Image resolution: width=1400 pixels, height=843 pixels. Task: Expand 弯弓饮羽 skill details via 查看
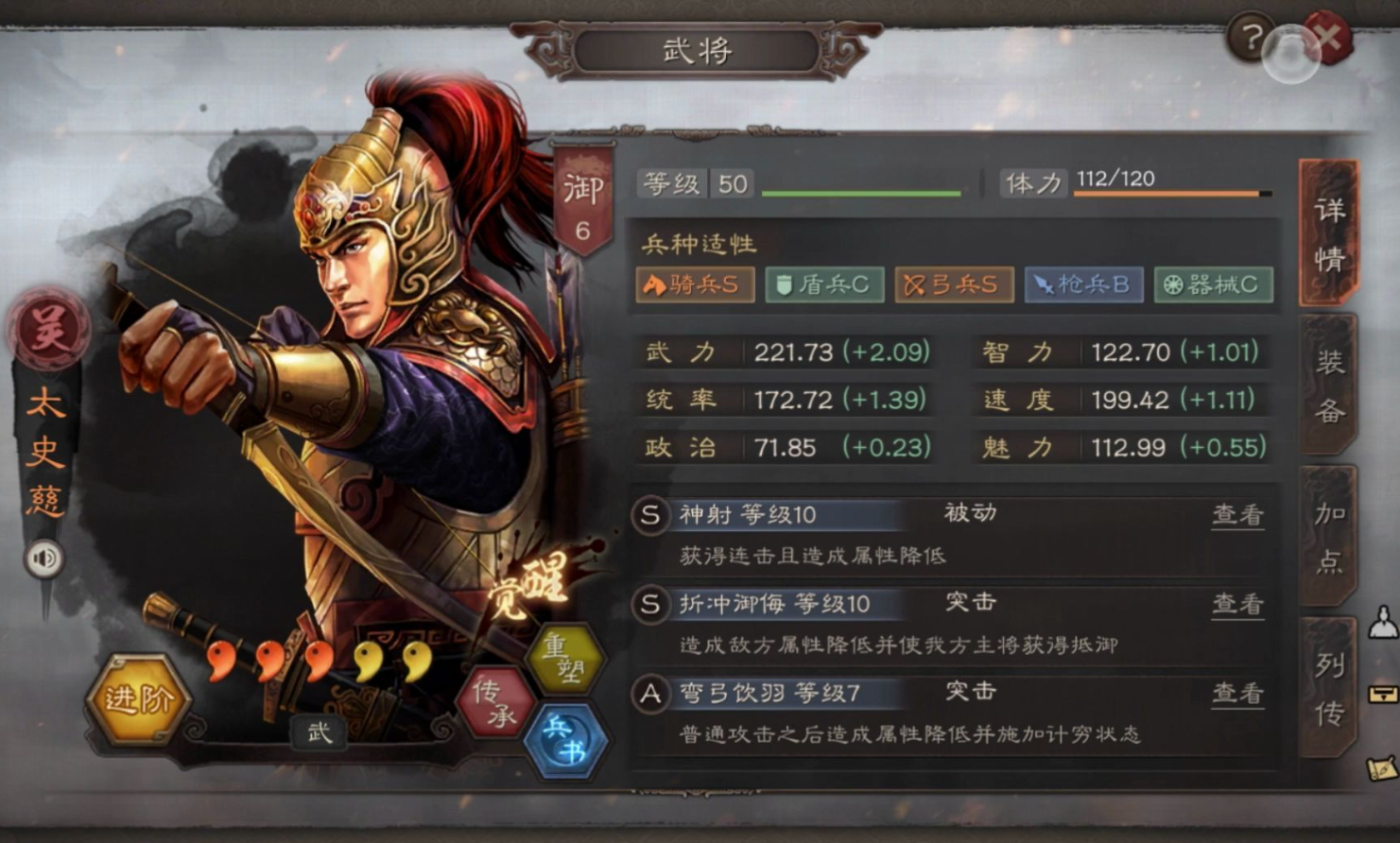point(1237,694)
